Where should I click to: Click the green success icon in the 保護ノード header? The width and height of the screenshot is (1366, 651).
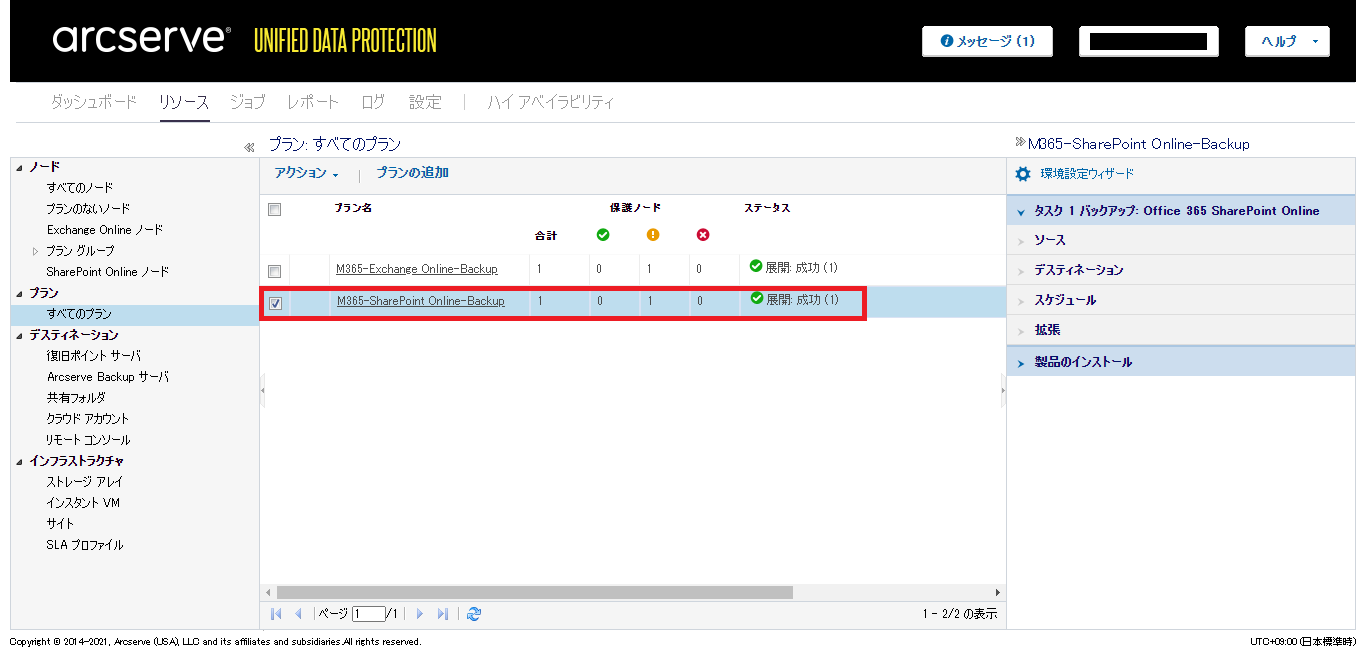tap(603, 235)
